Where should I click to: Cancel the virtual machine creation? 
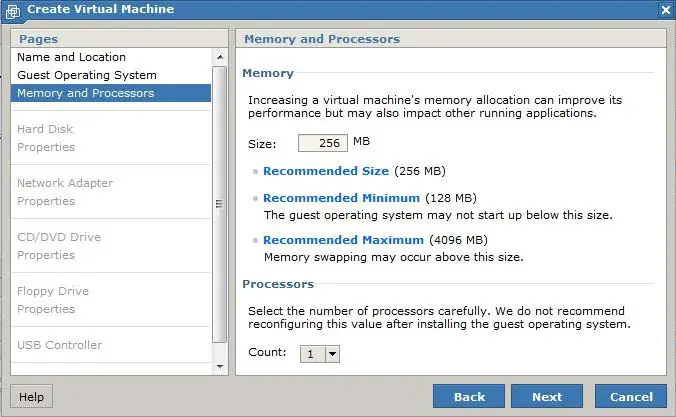pyautogui.click(x=631, y=396)
